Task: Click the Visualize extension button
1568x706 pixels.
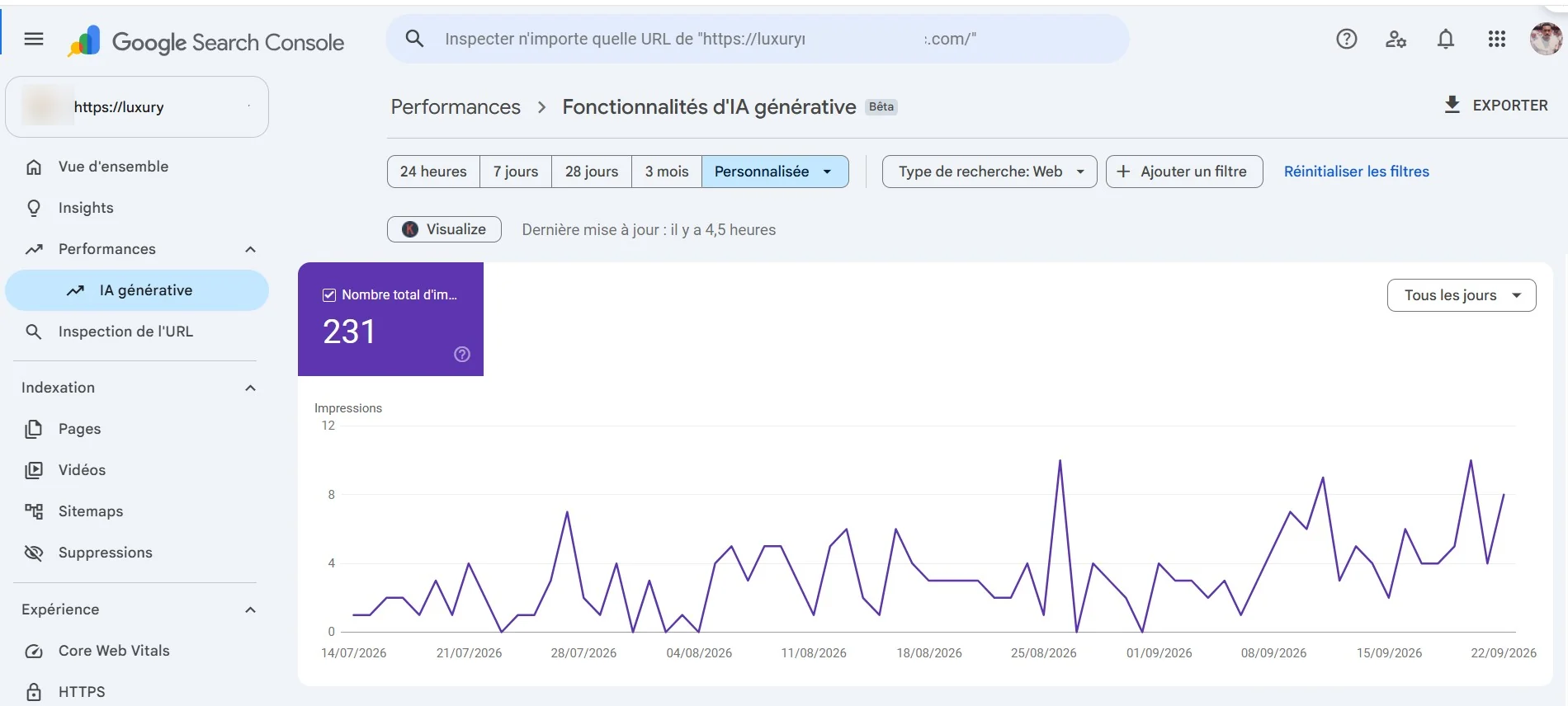Action: pyautogui.click(x=444, y=229)
